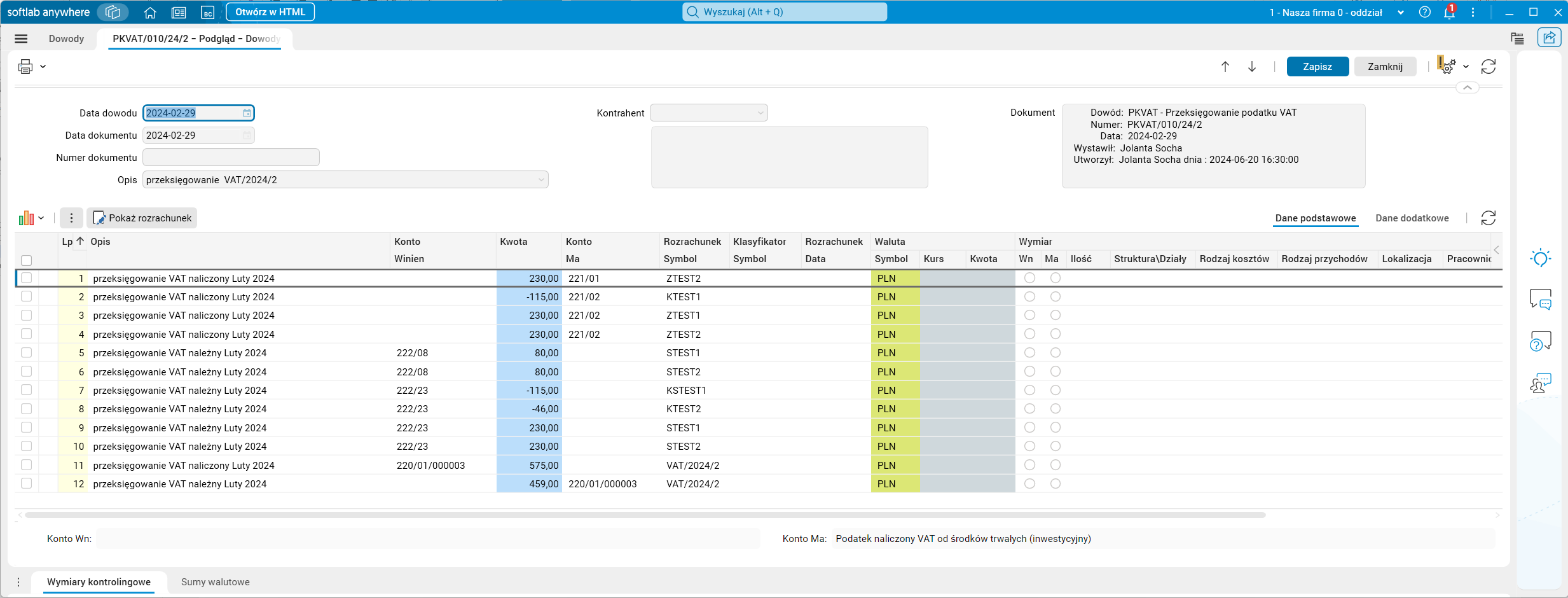Go to next record with down arrow
Image resolution: width=1568 pixels, height=598 pixels.
click(1252, 66)
